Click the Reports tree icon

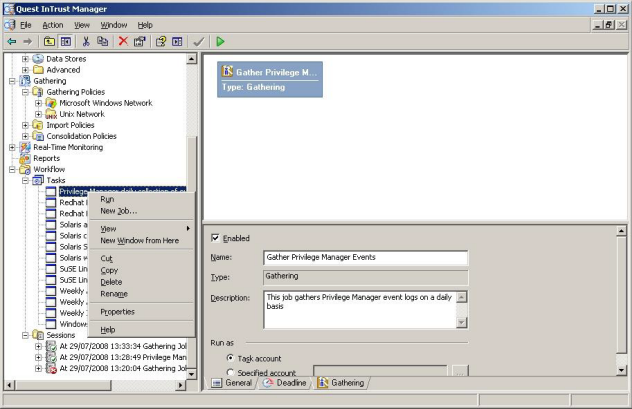(25, 158)
